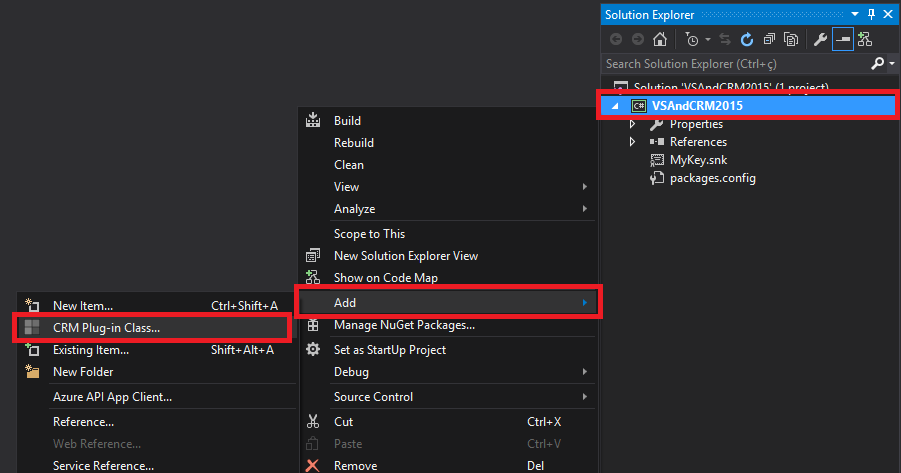901x473 pixels.
Task: Open the View Class Diagram icon
Action: pos(864,40)
